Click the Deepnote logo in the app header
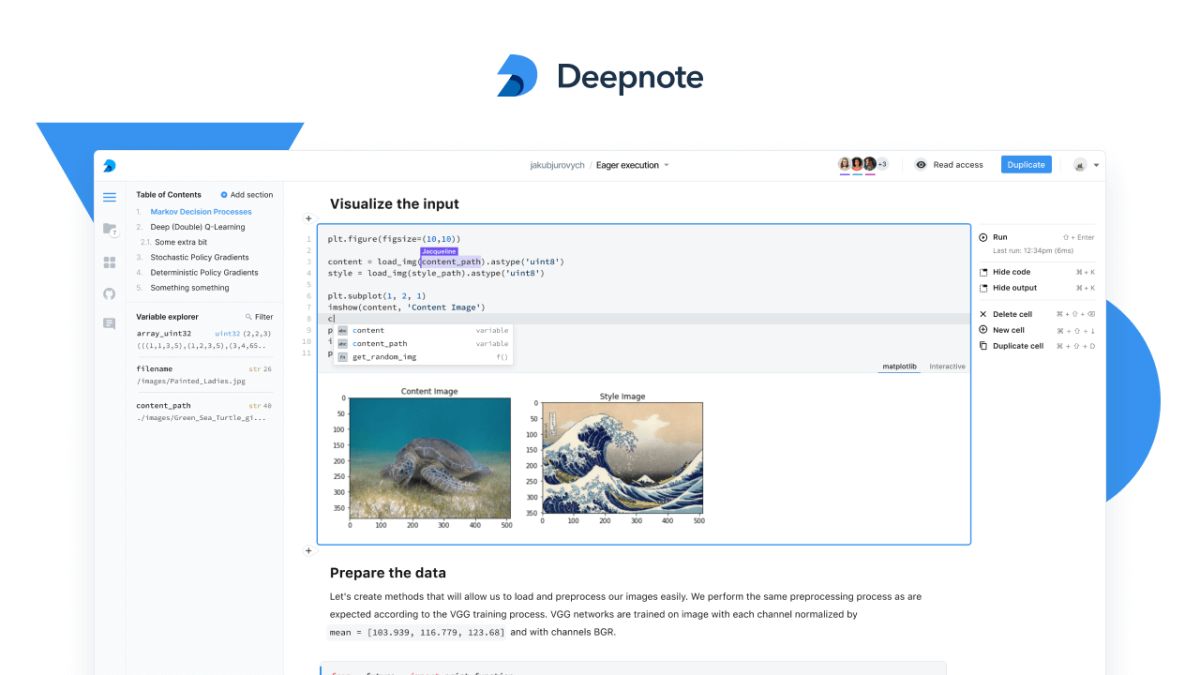 (110, 165)
